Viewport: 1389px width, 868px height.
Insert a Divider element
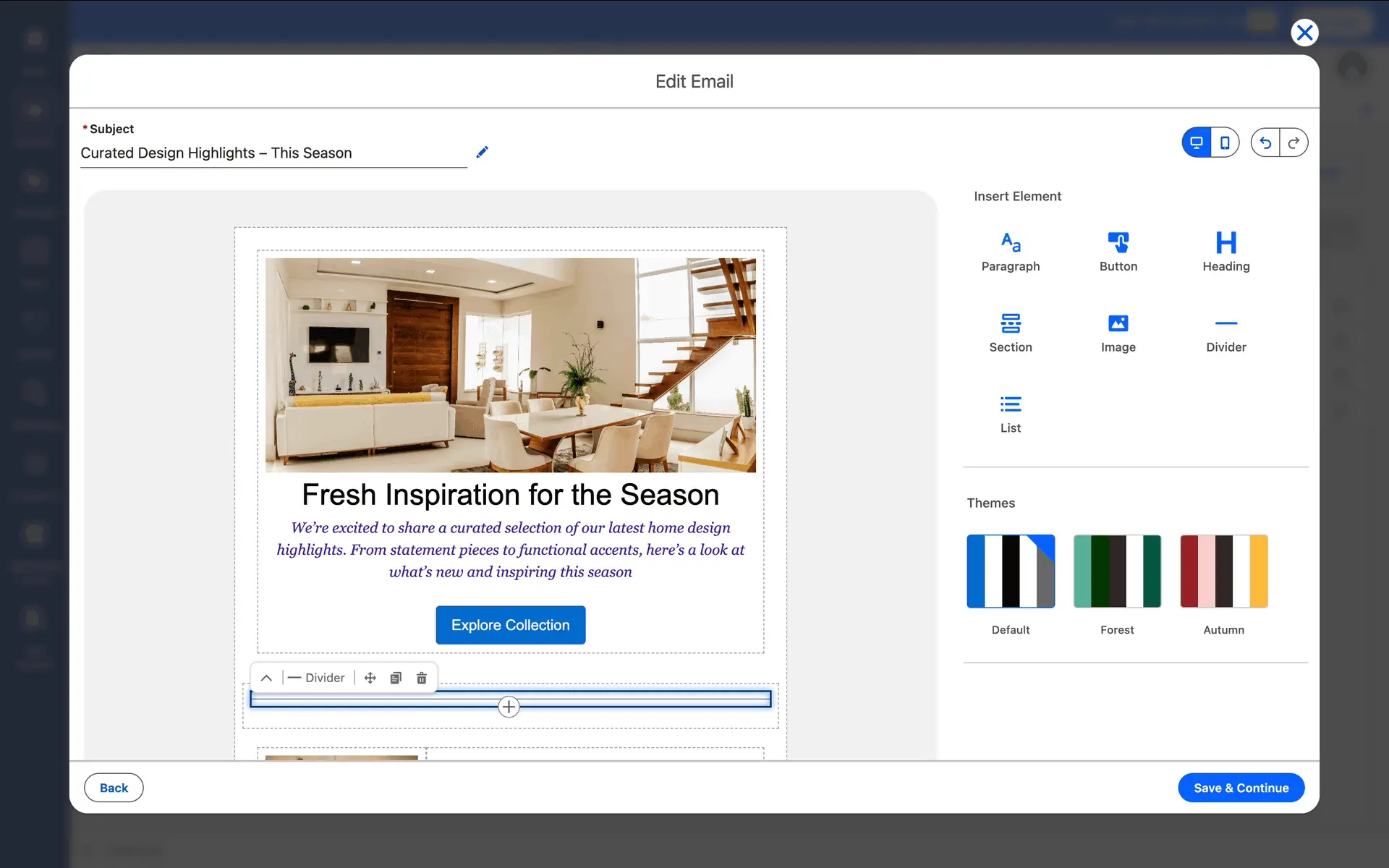click(x=1226, y=332)
